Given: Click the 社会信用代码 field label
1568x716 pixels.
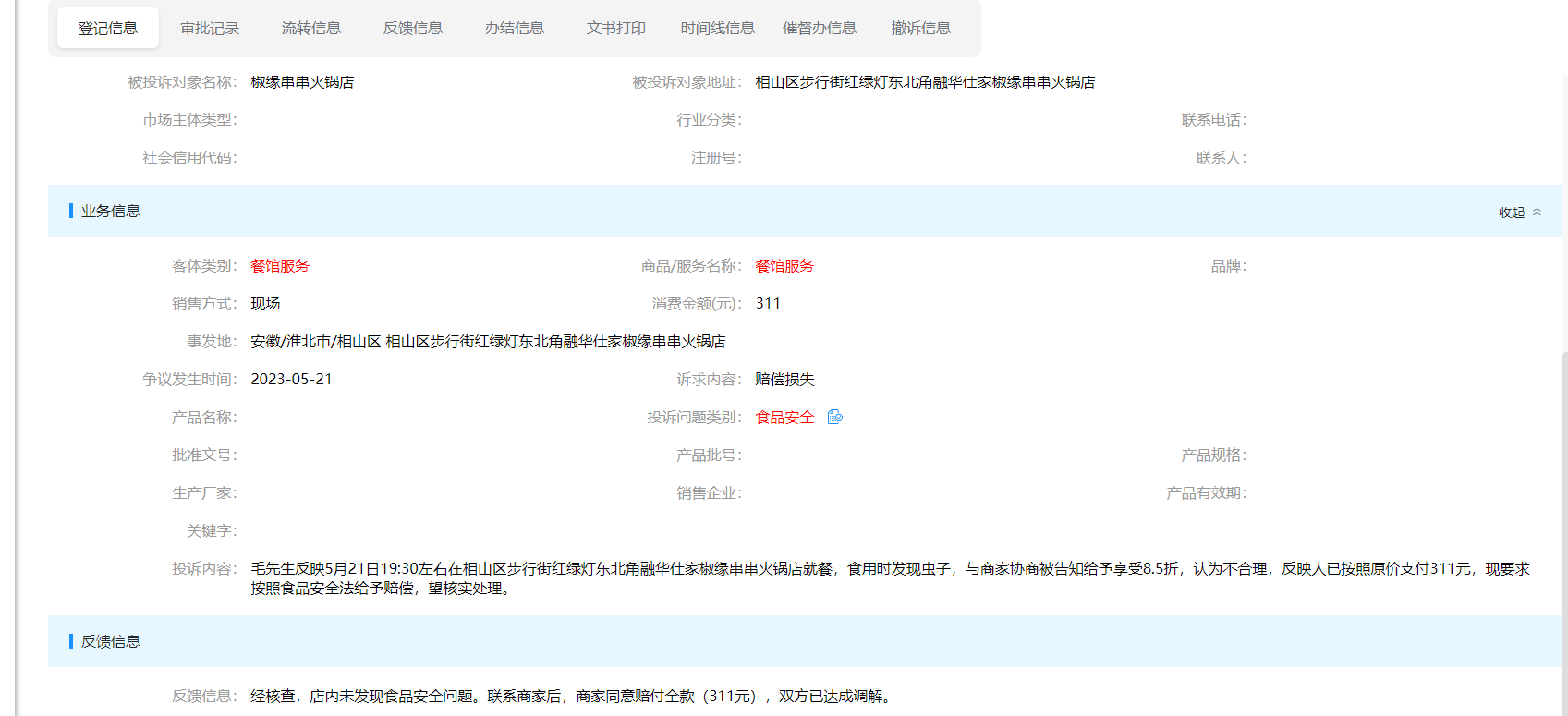Looking at the screenshot, I should pyautogui.click(x=189, y=158).
